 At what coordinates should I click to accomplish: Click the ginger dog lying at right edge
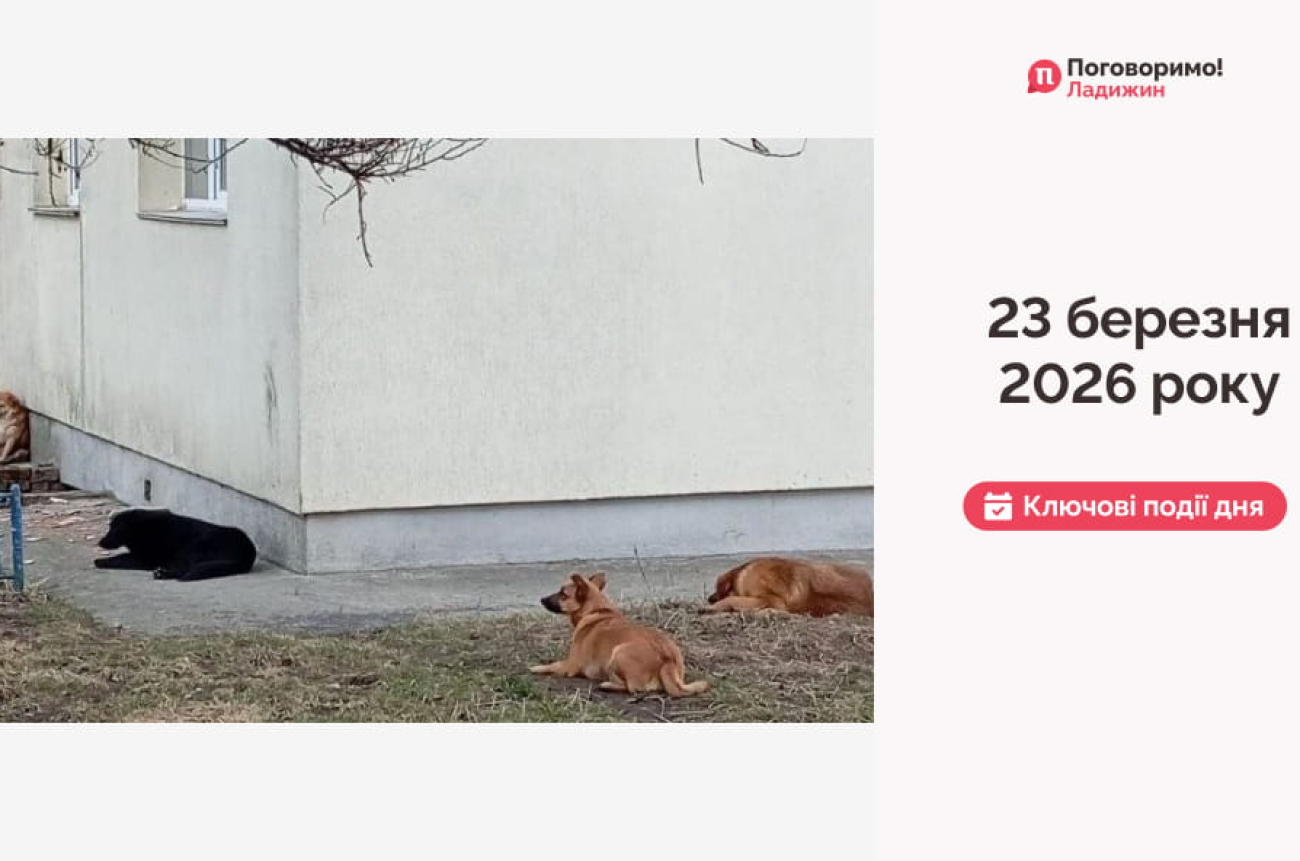pos(790,586)
